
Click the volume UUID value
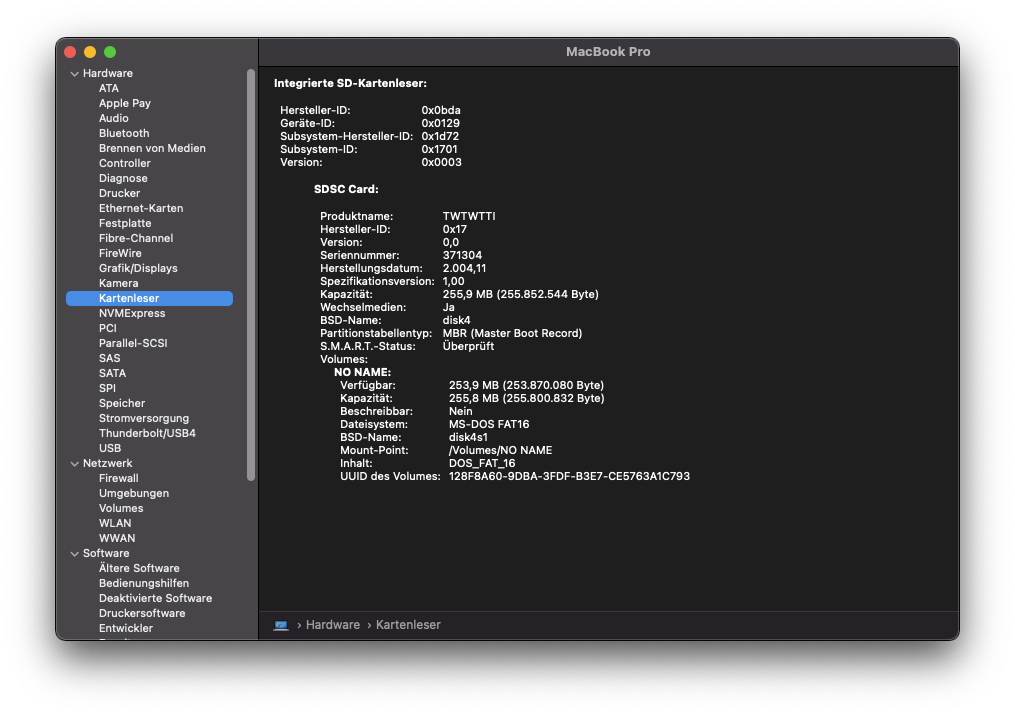(569, 476)
